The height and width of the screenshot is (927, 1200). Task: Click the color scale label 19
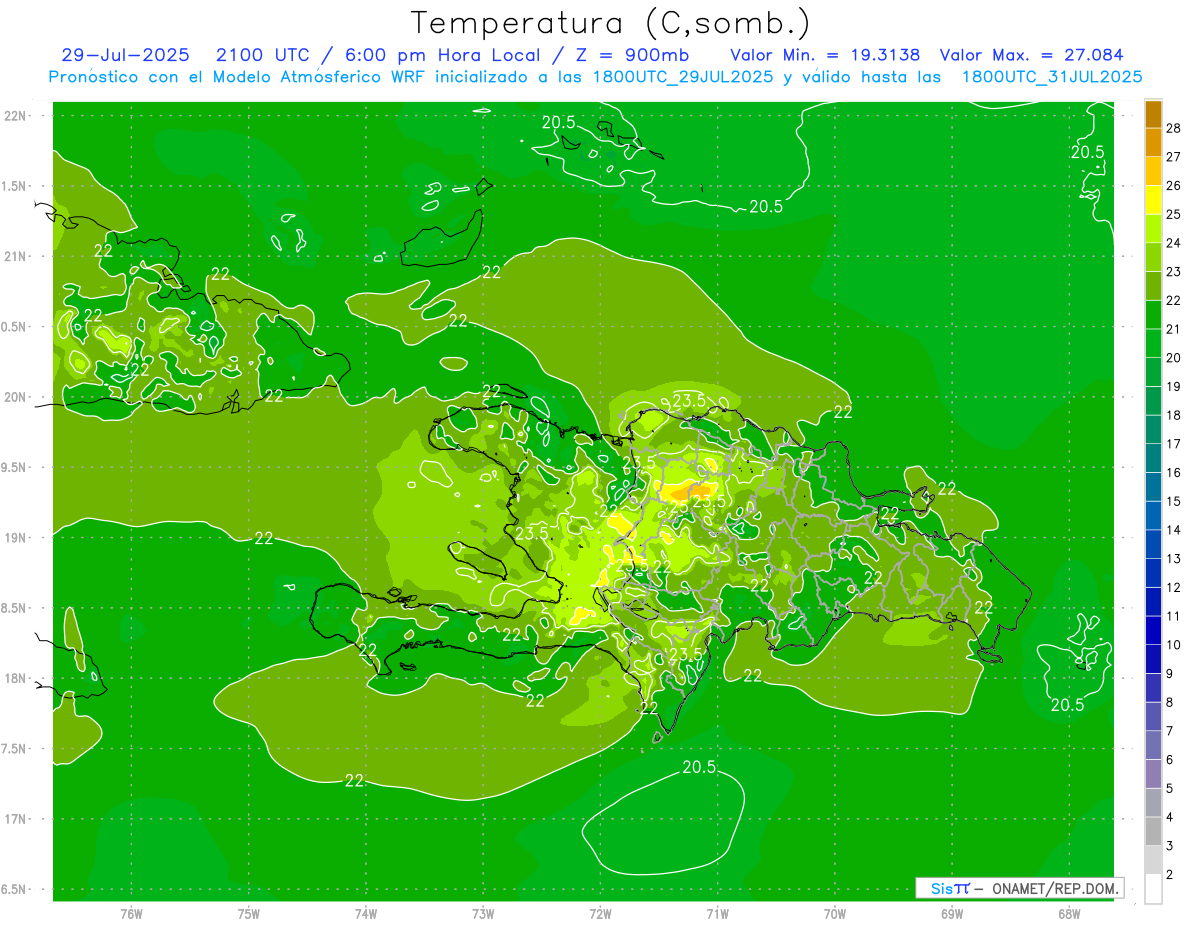pyautogui.click(x=1174, y=386)
